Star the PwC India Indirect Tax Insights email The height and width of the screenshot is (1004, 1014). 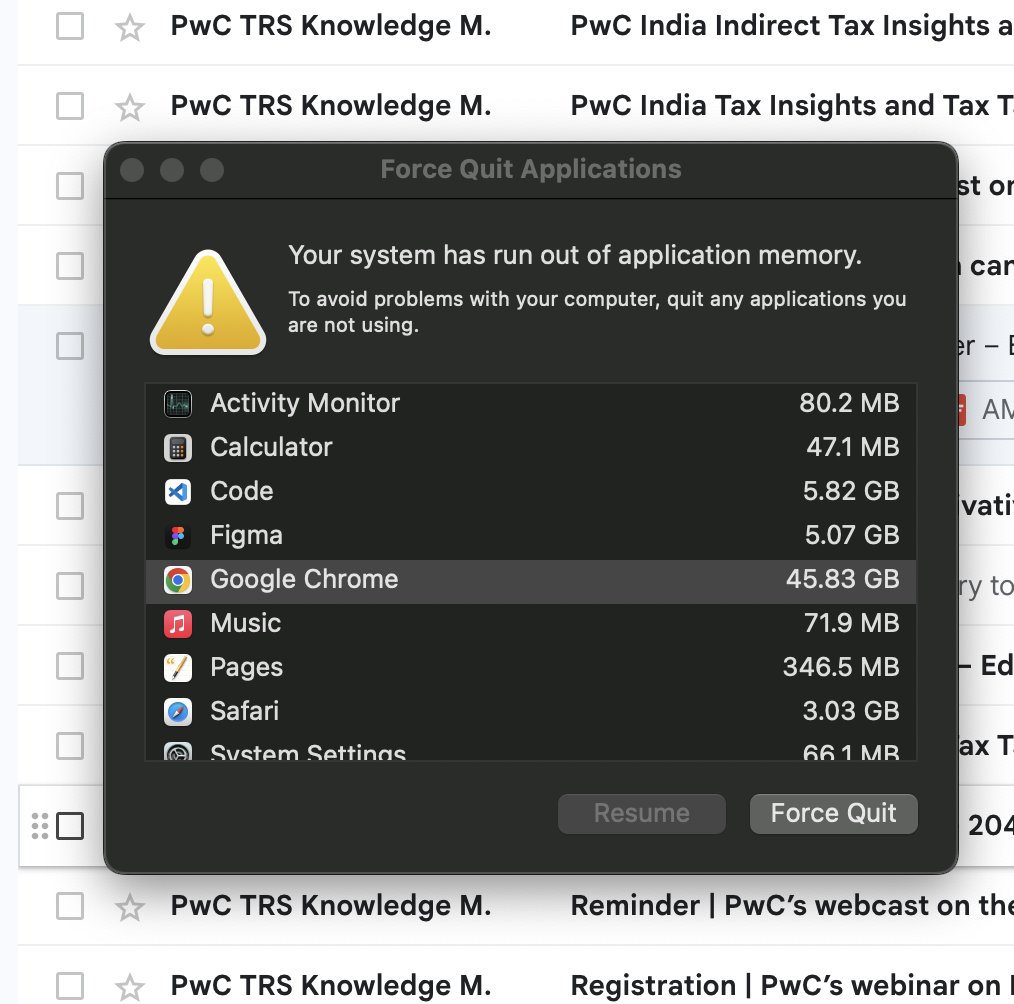pos(129,27)
